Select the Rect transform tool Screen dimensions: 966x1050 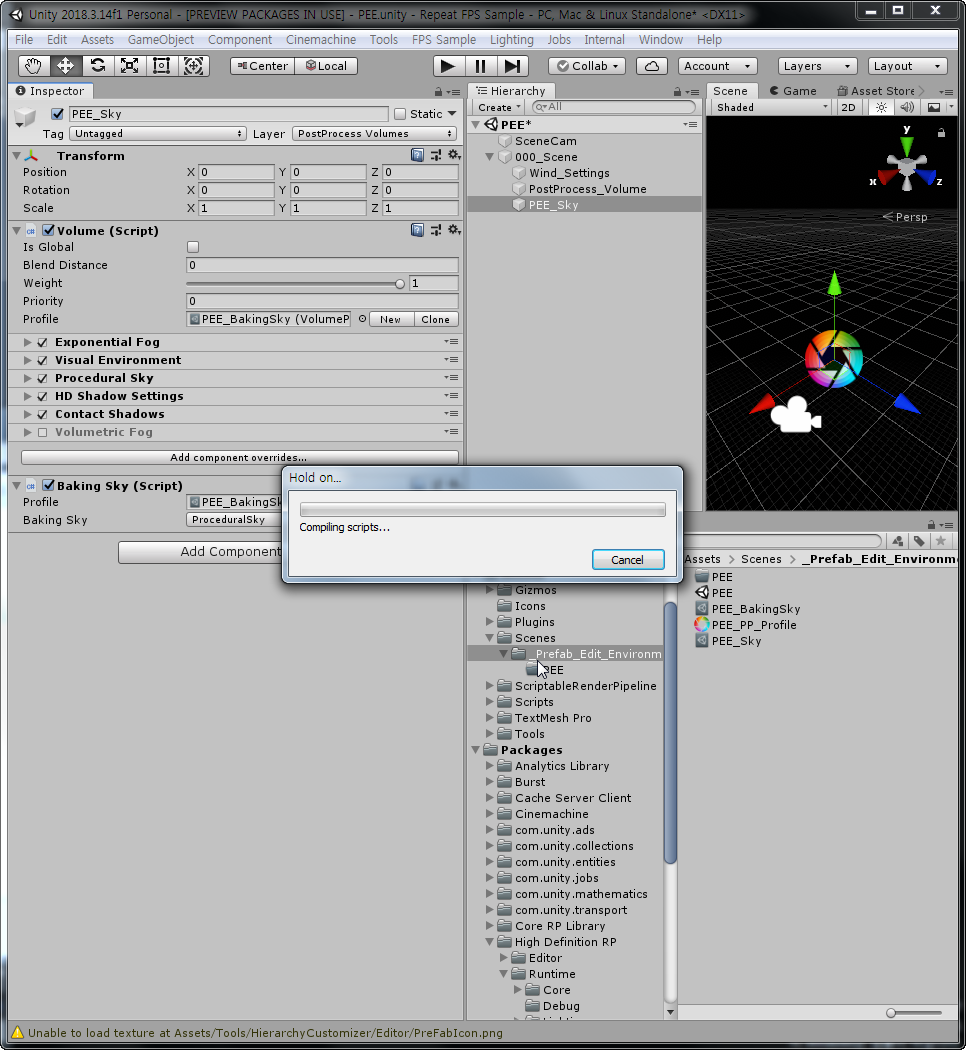[x=161, y=66]
